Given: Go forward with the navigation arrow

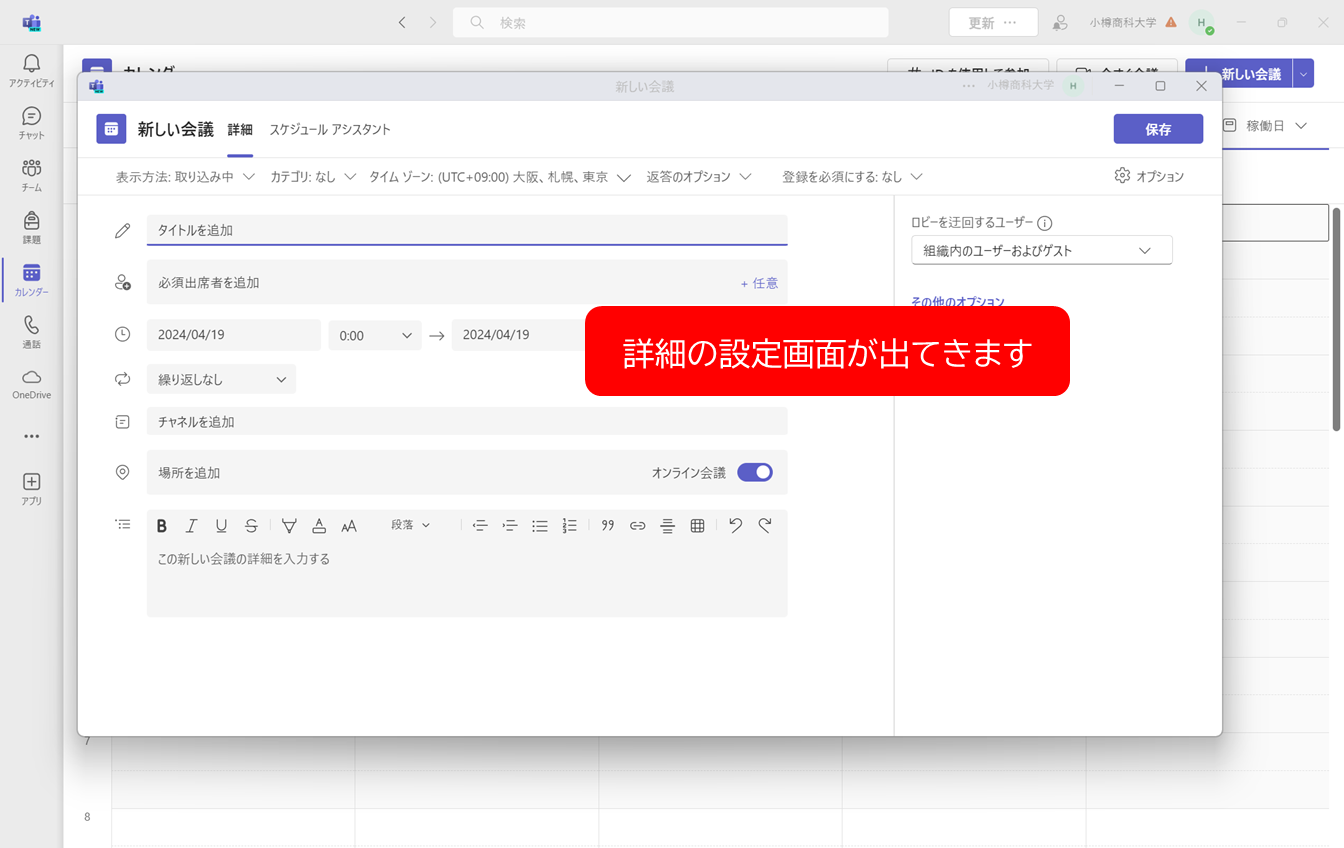Looking at the screenshot, I should (x=433, y=22).
